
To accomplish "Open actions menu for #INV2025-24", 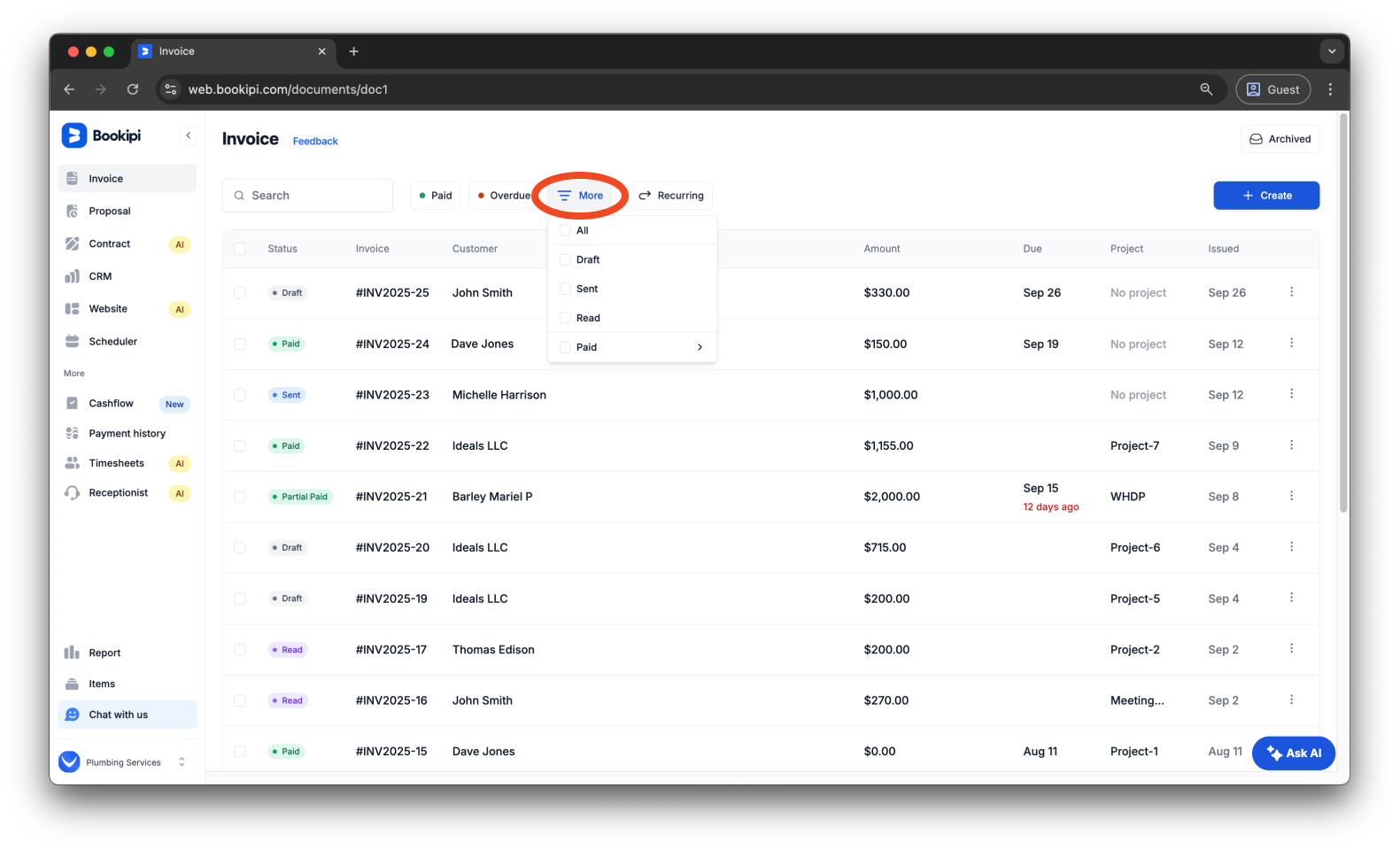I will (1291, 344).
